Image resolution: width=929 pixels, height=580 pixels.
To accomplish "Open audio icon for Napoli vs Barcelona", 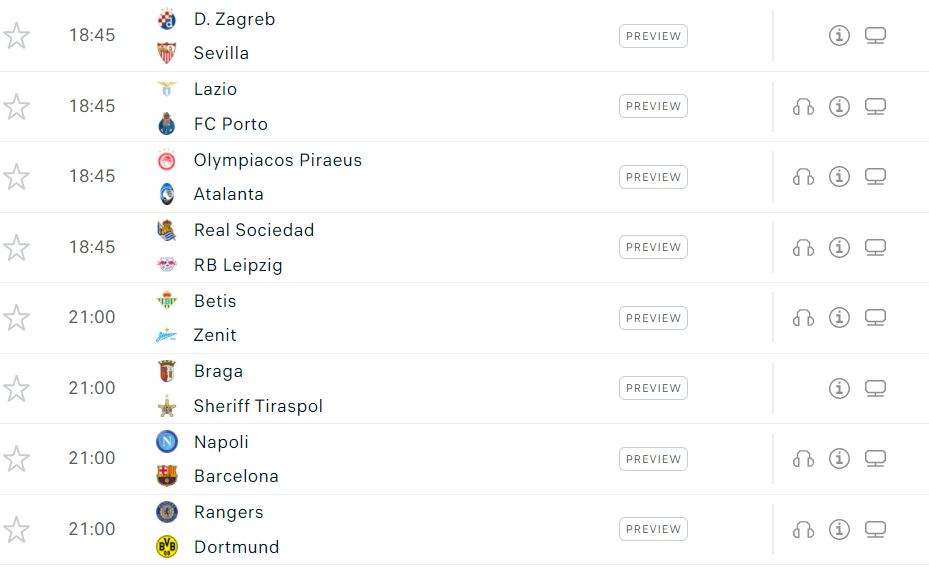I will click(x=803, y=459).
